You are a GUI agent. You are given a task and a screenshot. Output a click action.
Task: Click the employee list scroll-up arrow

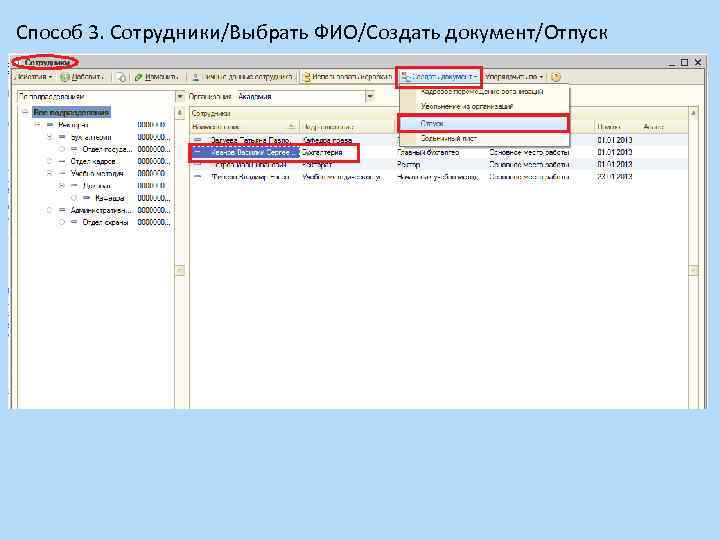point(693,113)
